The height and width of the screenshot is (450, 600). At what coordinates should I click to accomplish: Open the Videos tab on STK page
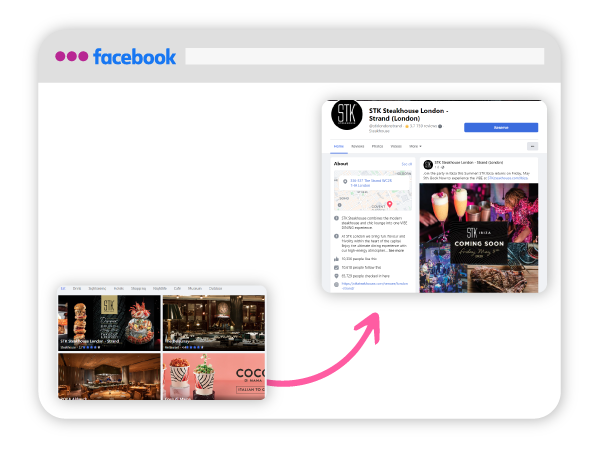396,146
